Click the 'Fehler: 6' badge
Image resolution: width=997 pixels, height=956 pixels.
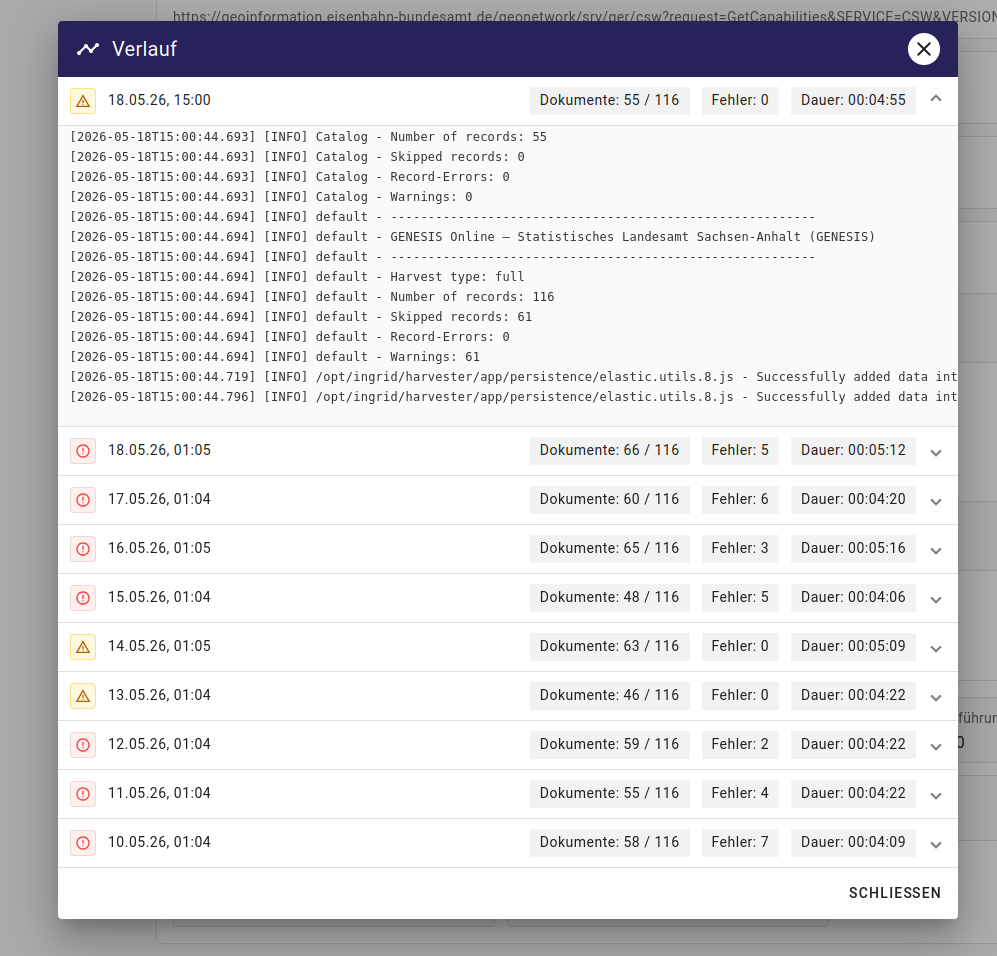[x=739, y=499]
